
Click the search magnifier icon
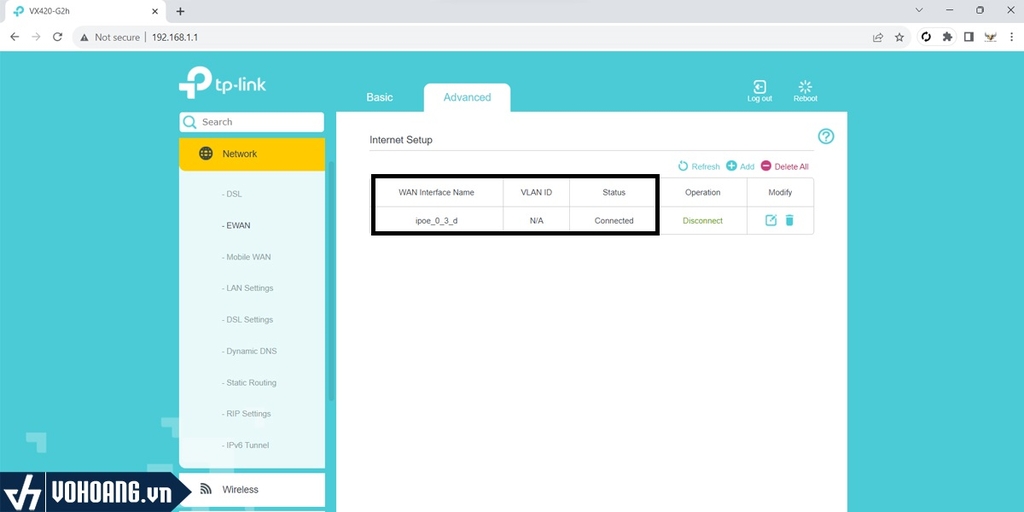pos(190,122)
